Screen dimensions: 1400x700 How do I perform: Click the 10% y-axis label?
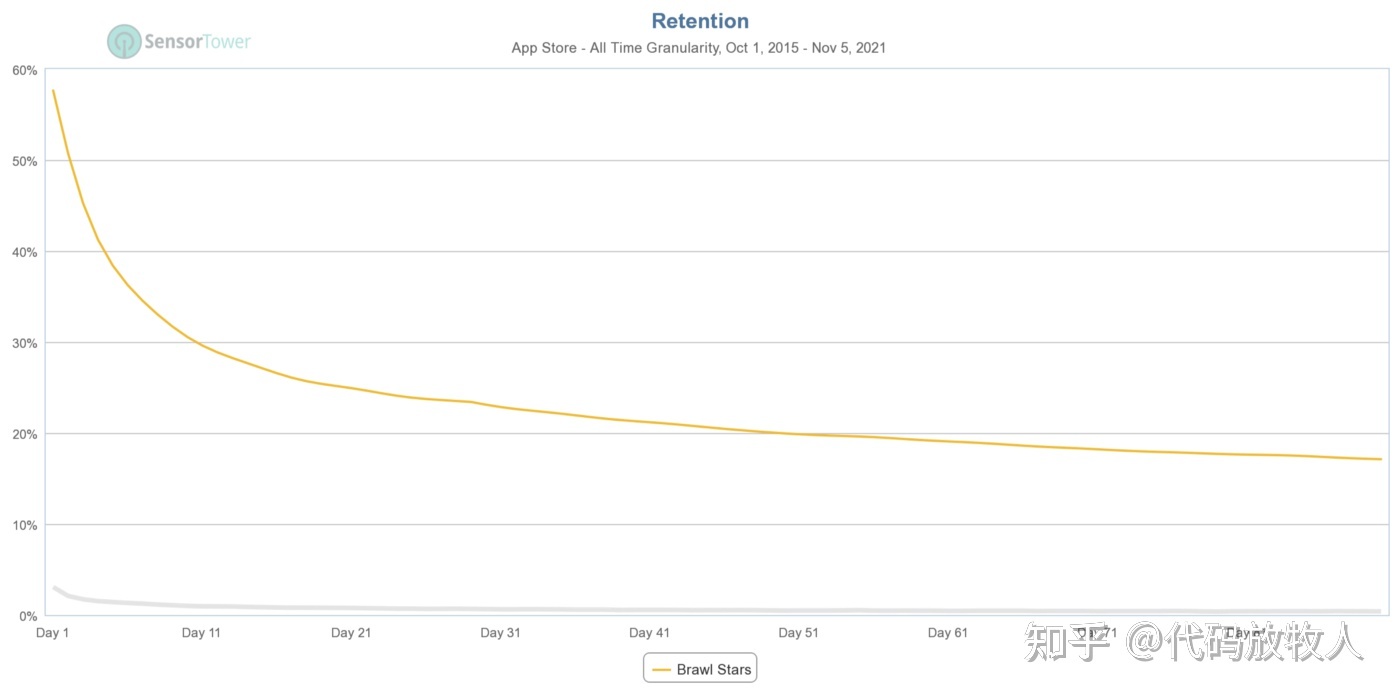[x=25, y=525]
